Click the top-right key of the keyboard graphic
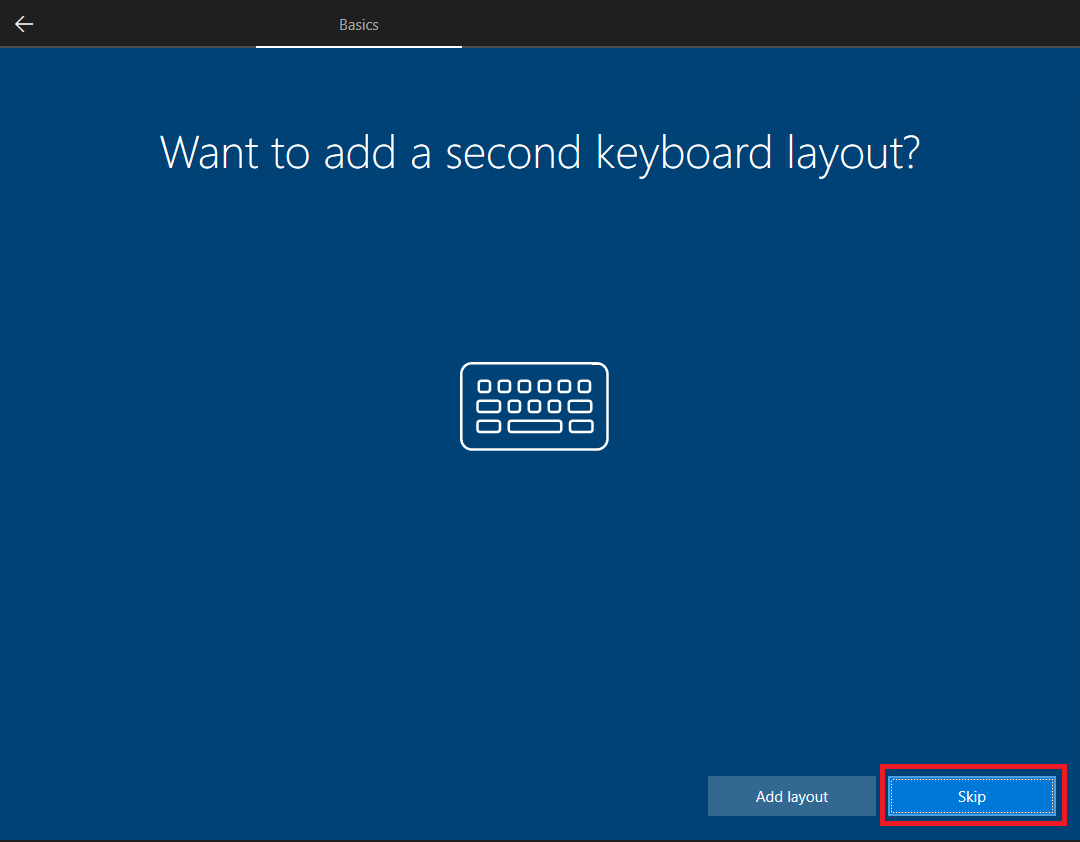 585,386
